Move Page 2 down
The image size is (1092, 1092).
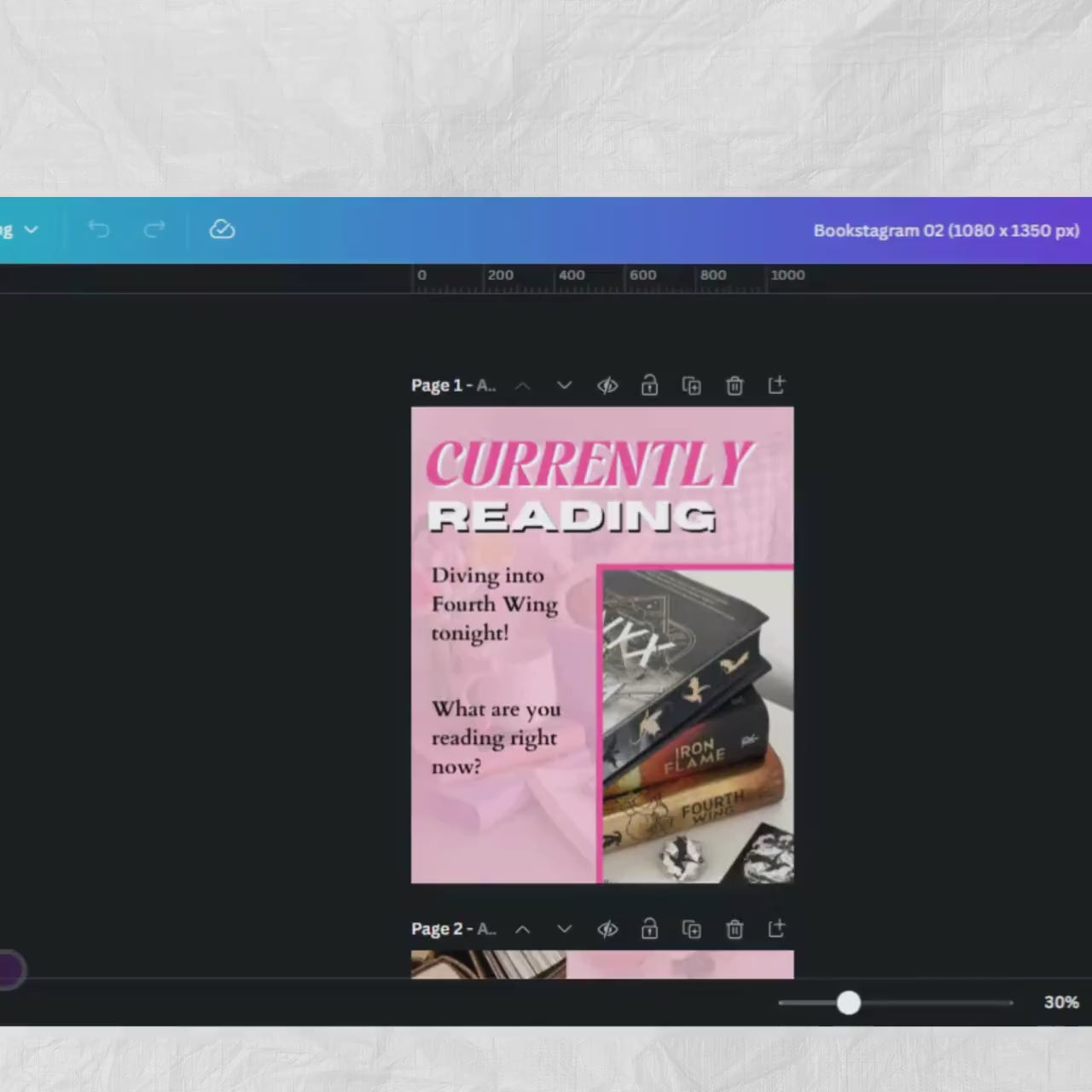pyautogui.click(x=564, y=929)
